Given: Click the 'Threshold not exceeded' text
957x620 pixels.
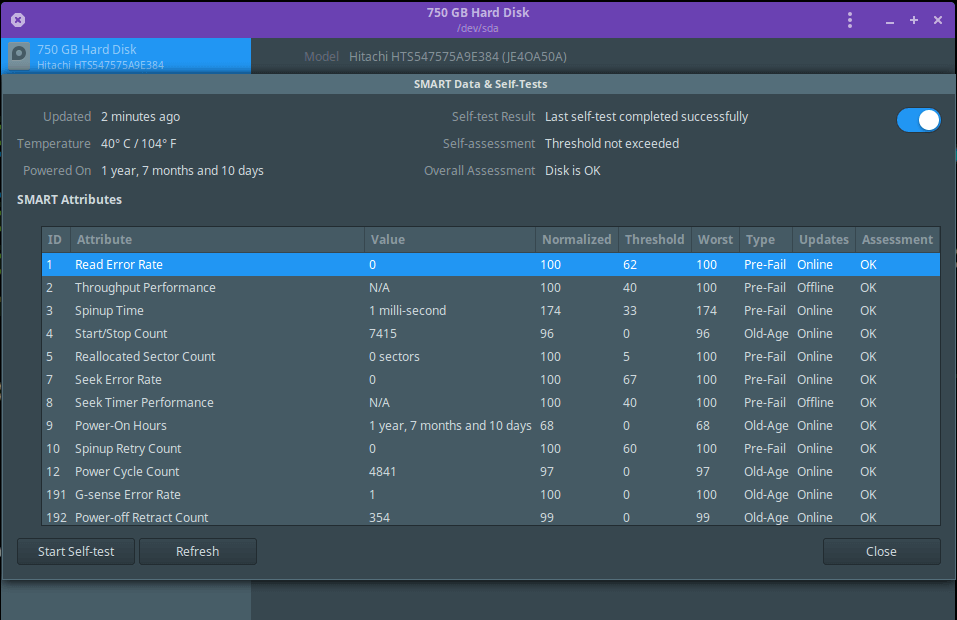Looking at the screenshot, I should tap(612, 144).
